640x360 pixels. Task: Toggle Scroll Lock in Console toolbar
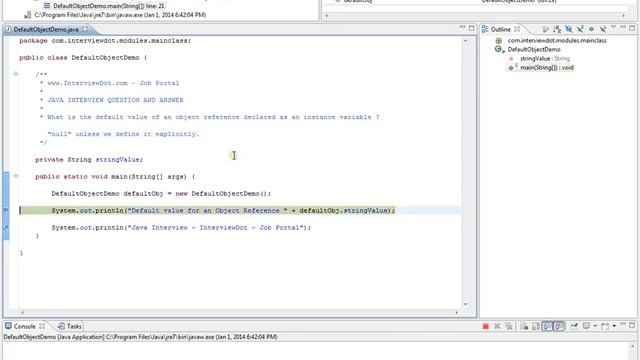tap(536, 326)
